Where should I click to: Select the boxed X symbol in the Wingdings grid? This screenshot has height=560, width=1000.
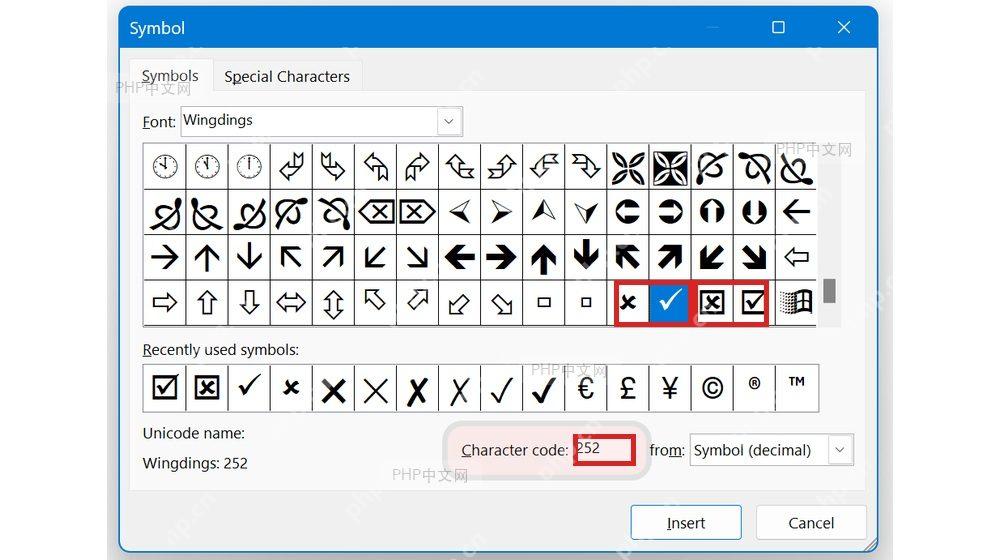point(712,302)
